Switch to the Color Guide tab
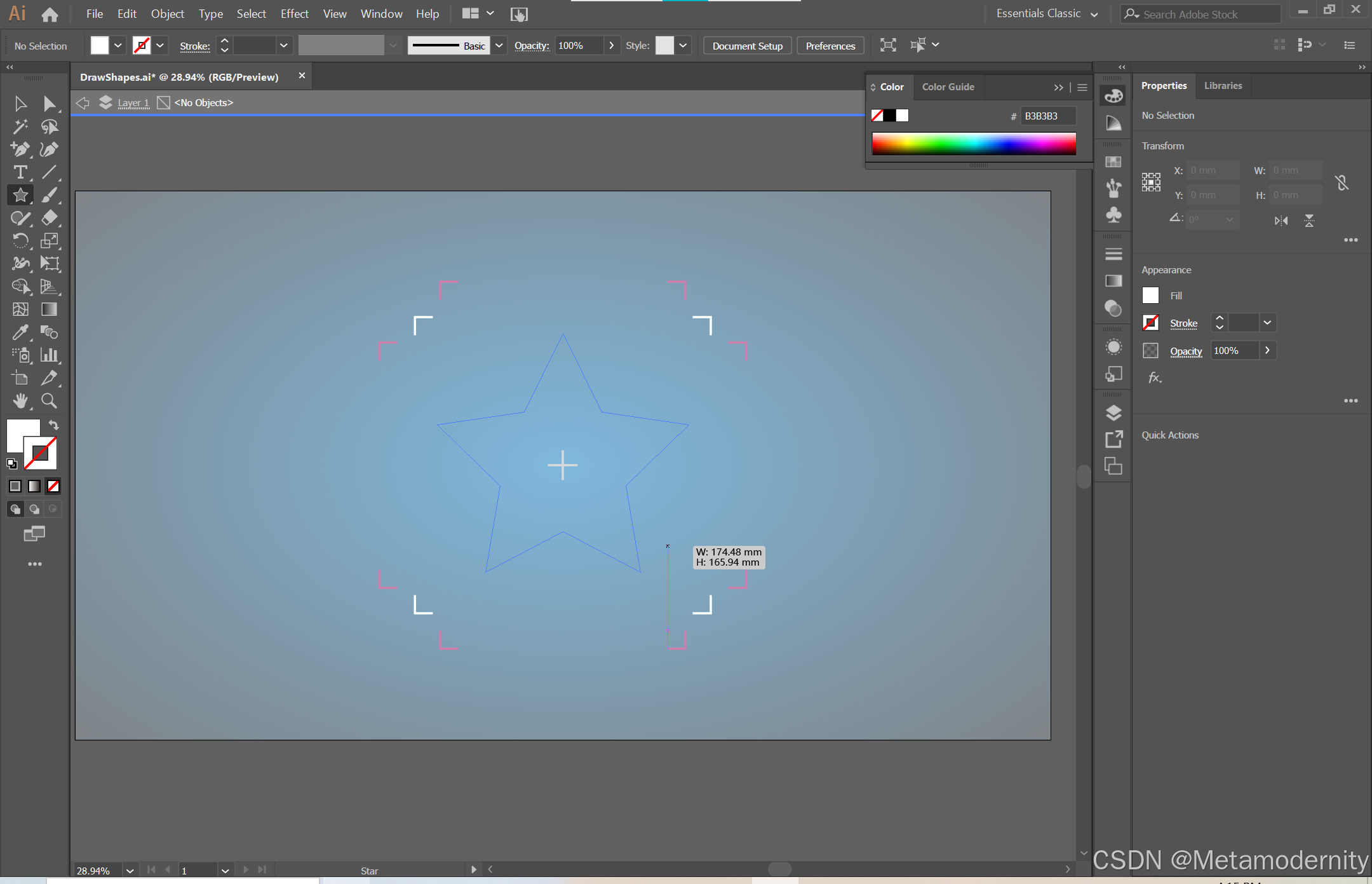 [948, 87]
